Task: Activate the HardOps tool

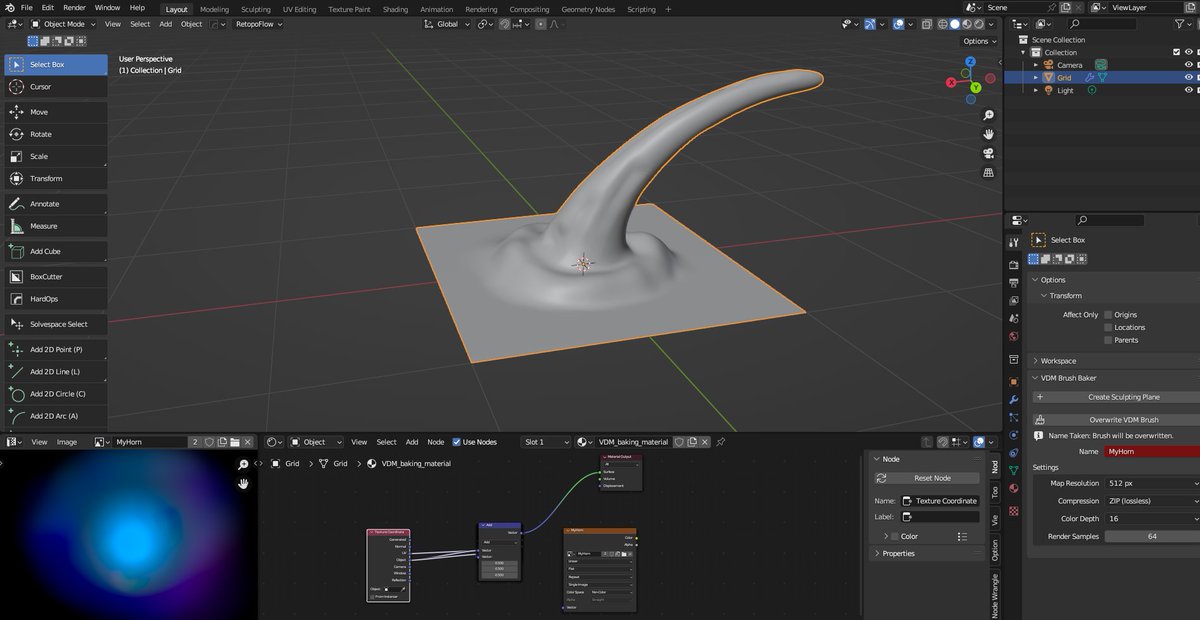Action: click(x=55, y=299)
